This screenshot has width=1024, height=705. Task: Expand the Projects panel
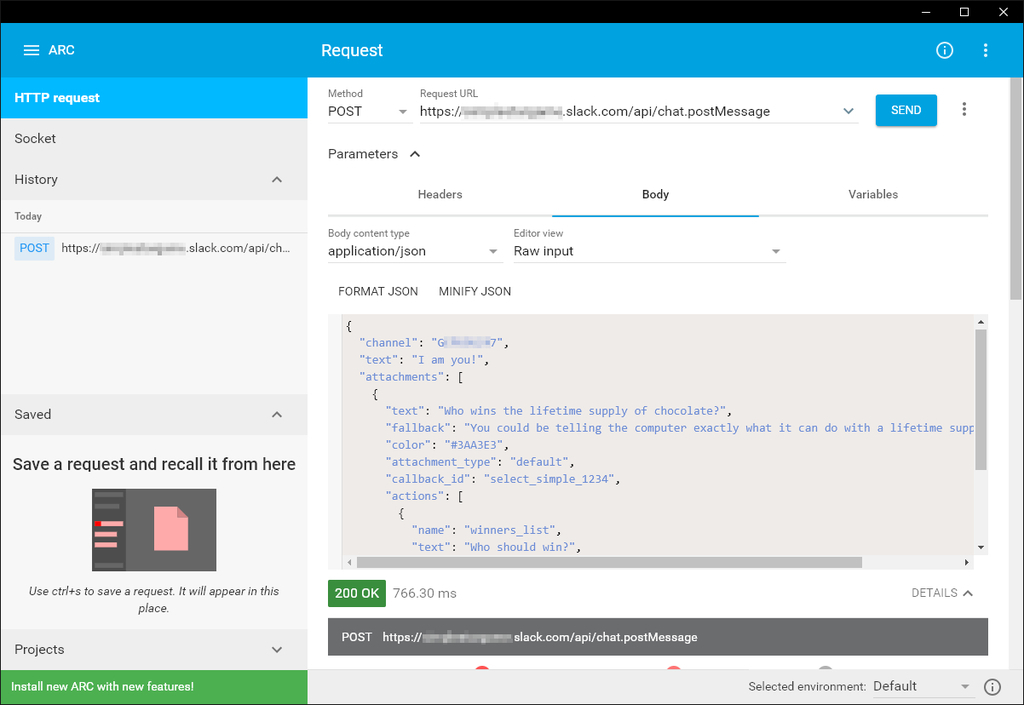coord(277,650)
